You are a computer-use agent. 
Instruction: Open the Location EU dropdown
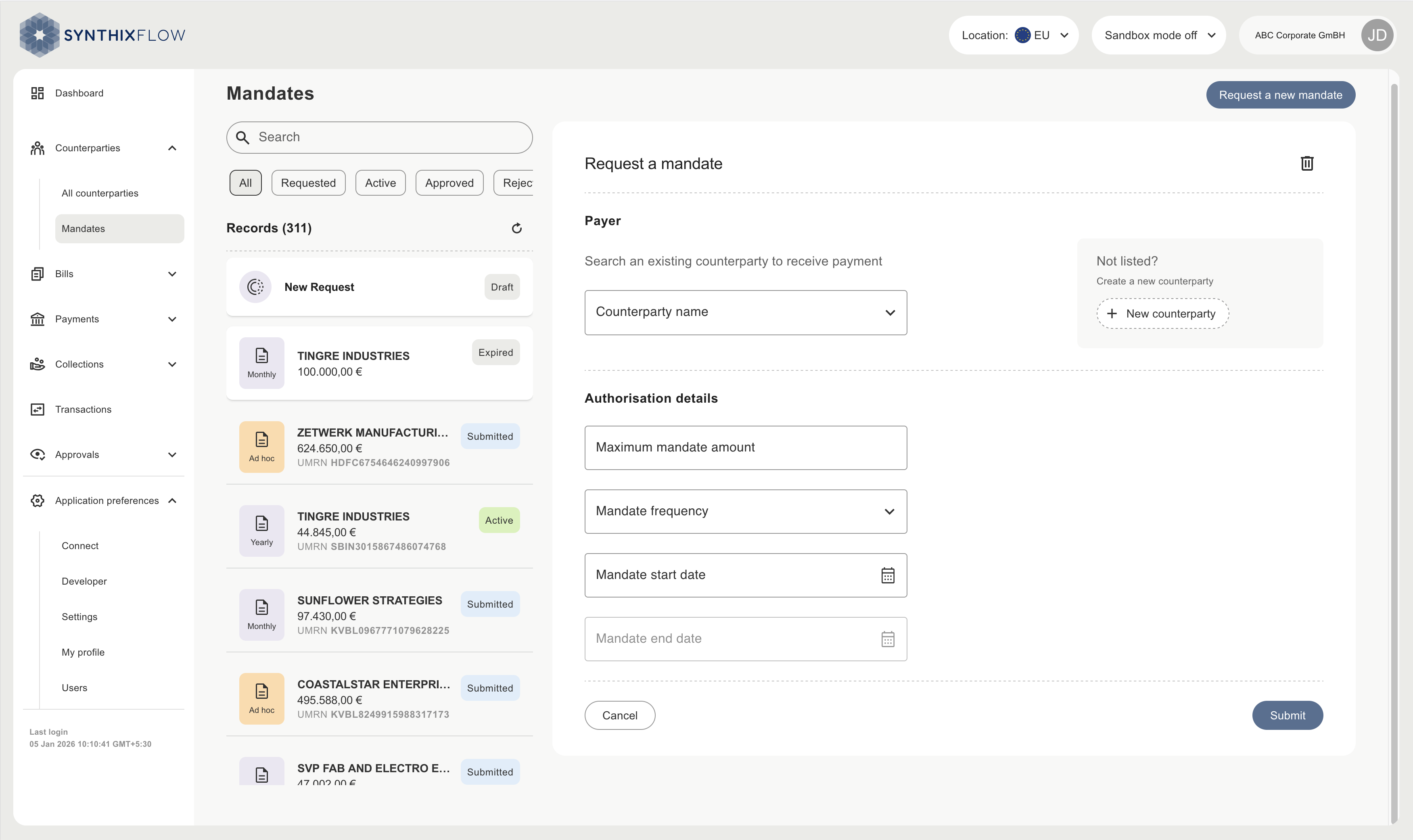pyautogui.click(x=1013, y=35)
